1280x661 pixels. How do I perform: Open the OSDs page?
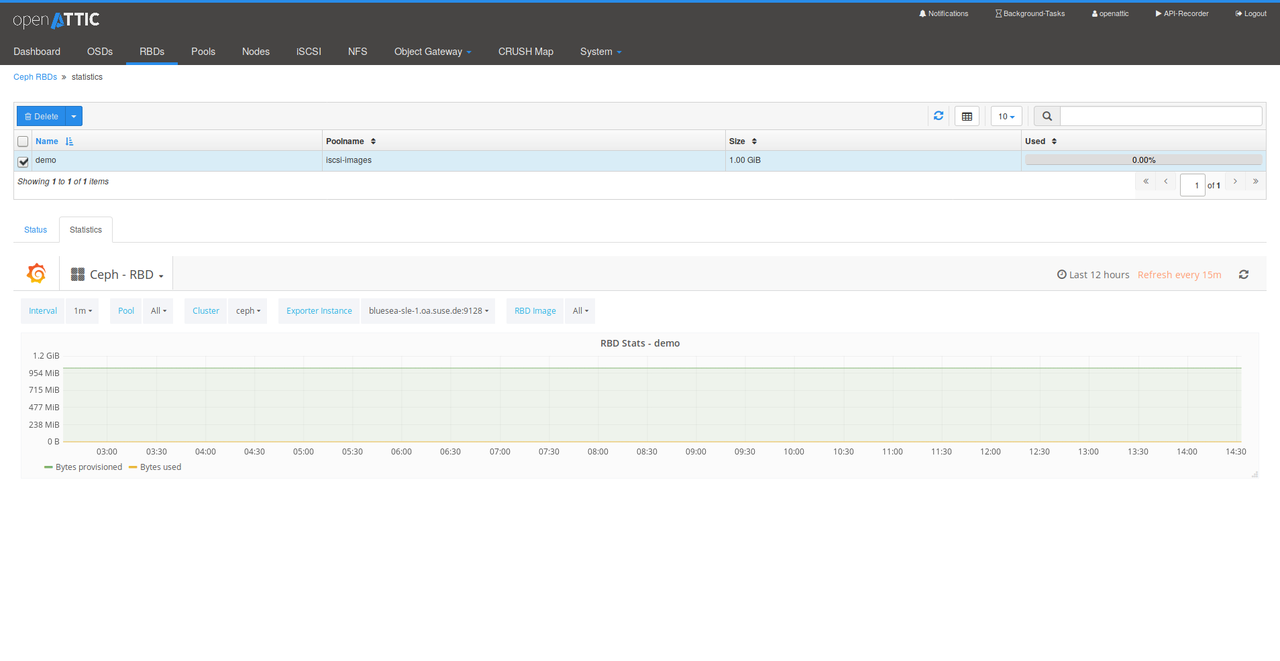click(x=100, y=51)
